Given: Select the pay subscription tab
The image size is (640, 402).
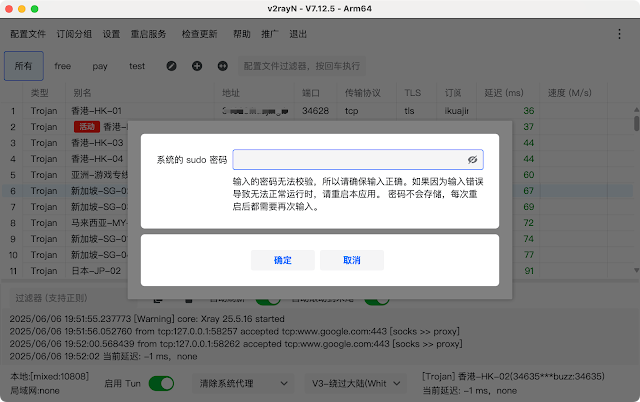Looking at the screenshot, I should pos(100,66).
